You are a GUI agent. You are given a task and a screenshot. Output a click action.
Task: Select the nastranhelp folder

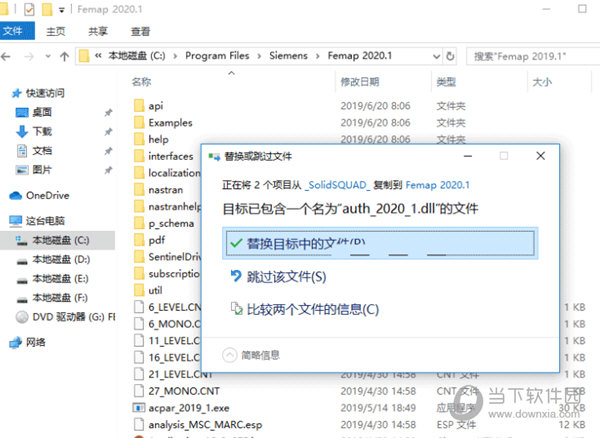coord(174,207)
